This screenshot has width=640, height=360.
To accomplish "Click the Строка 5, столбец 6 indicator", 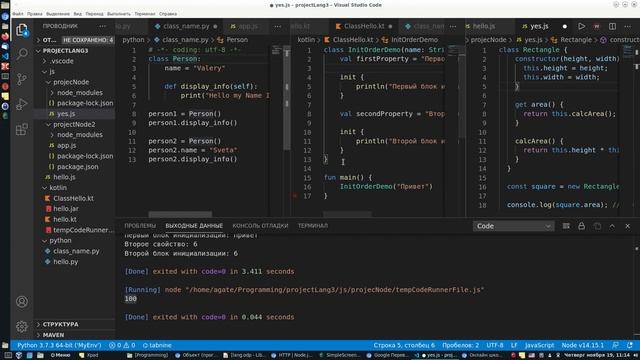I will click(x=404, y=345).
